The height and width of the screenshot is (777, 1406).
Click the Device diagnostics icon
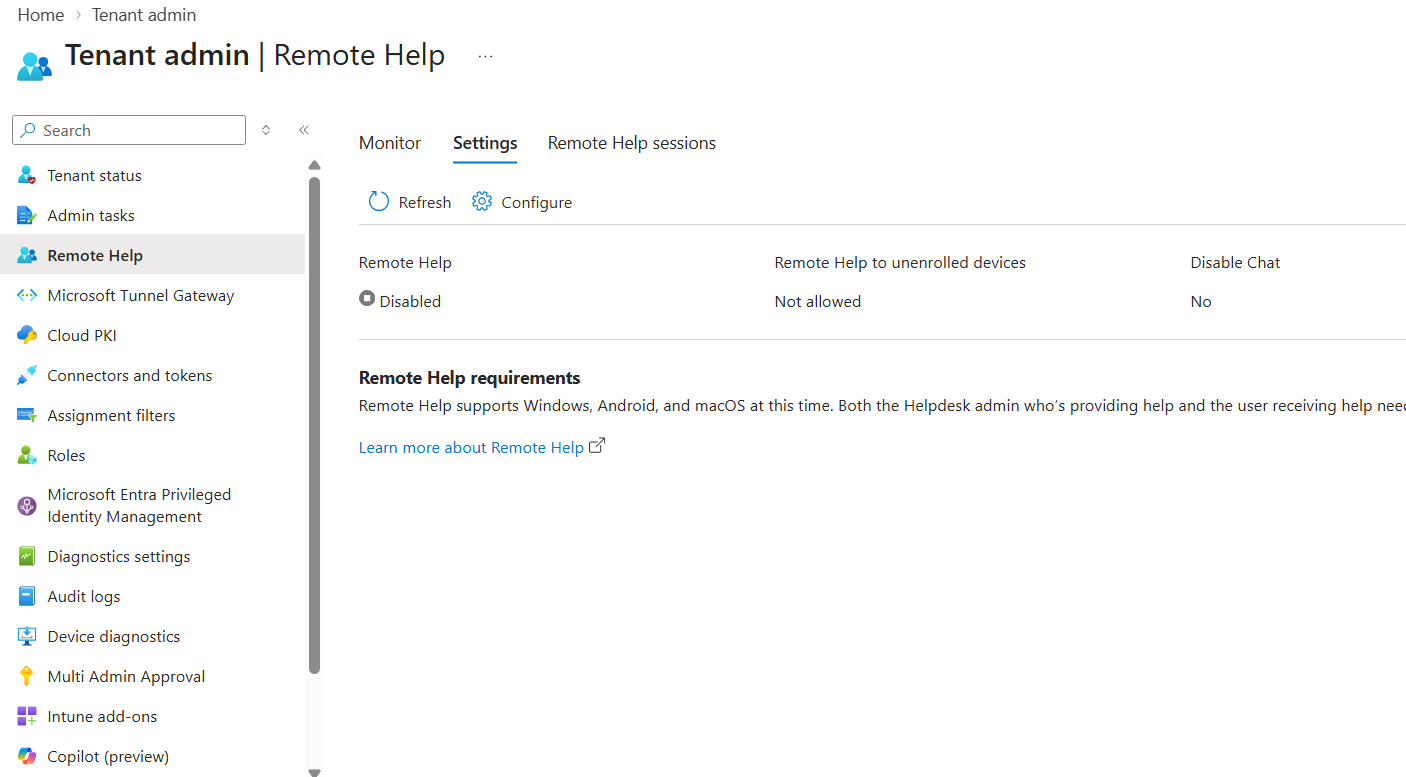click(x=27, y=636)
